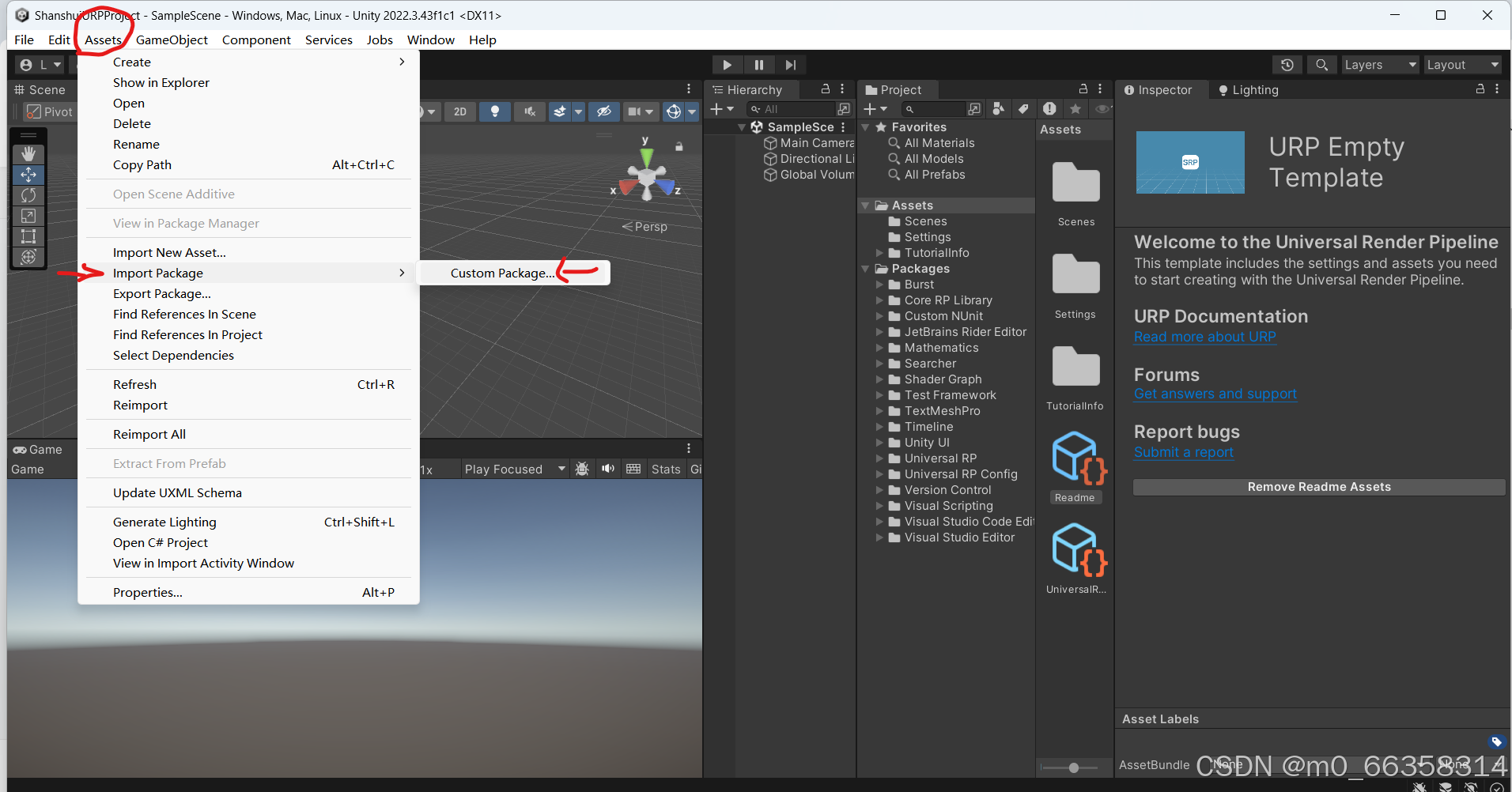Open the Hierarchy create plus dropdown
1512x792 pixels.
tap(722, 109)
